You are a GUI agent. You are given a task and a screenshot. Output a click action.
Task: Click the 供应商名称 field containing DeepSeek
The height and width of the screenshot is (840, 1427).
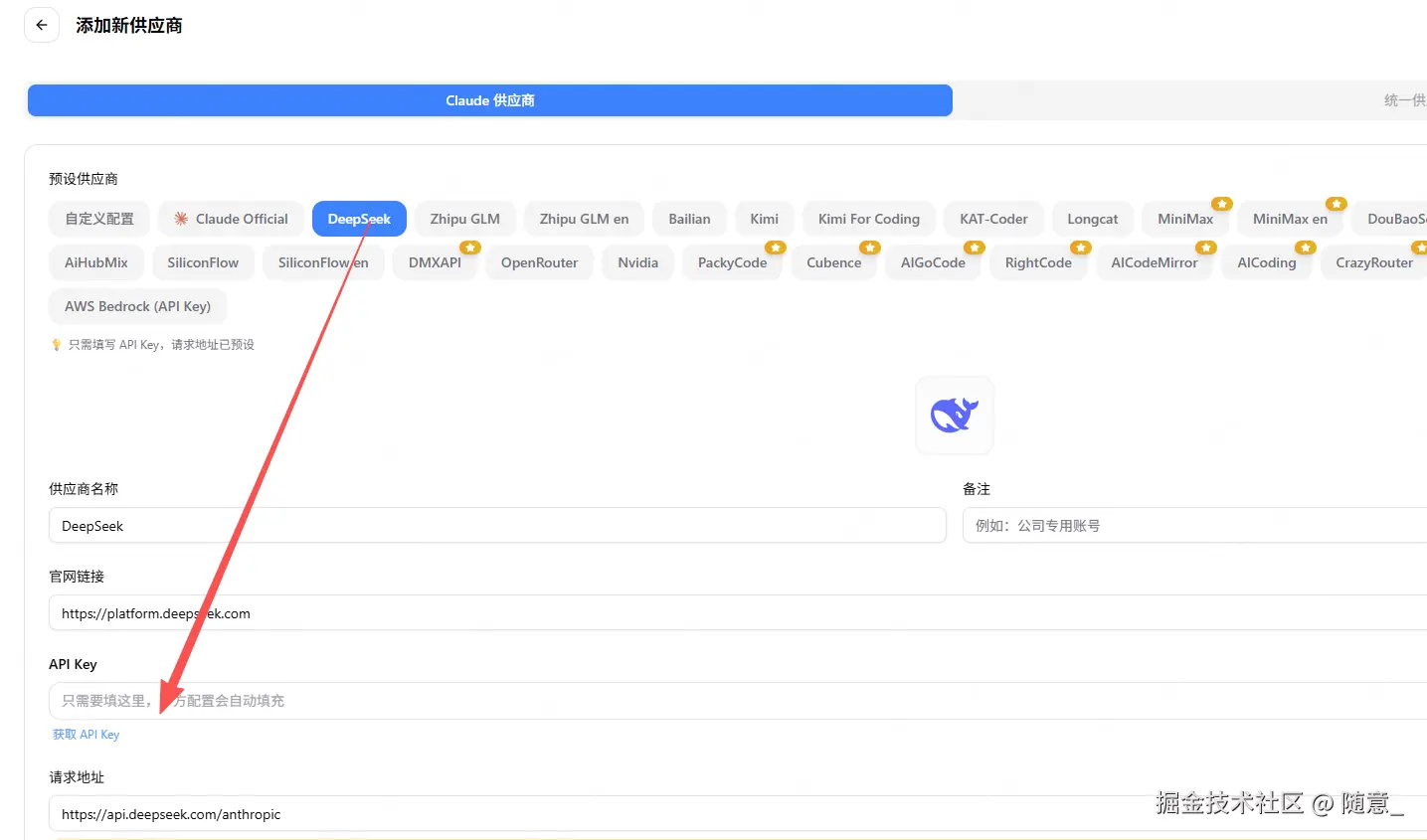(x=497, y=526)
